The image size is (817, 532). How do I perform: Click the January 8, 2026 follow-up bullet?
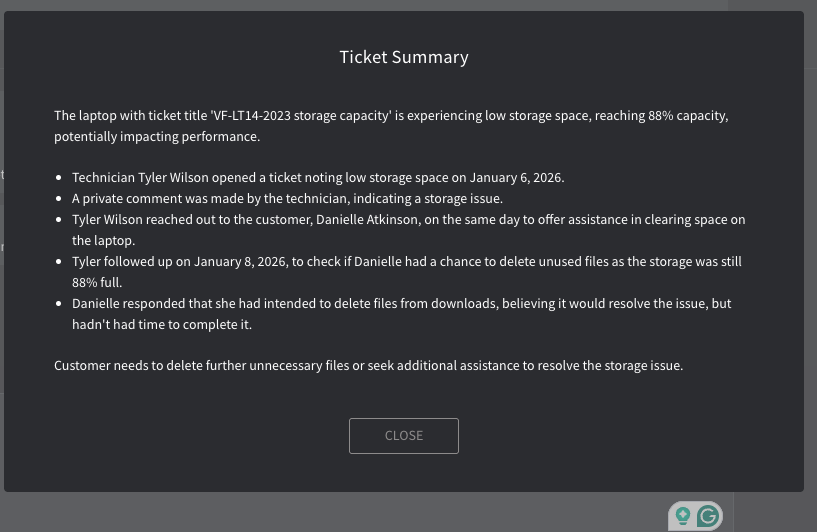406,262
